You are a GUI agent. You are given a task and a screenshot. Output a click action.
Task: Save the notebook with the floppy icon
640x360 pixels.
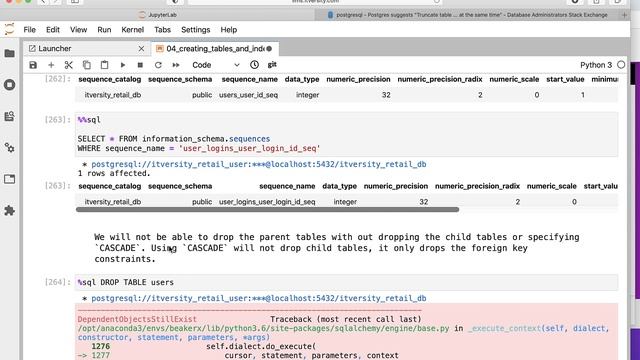(33, 65)
